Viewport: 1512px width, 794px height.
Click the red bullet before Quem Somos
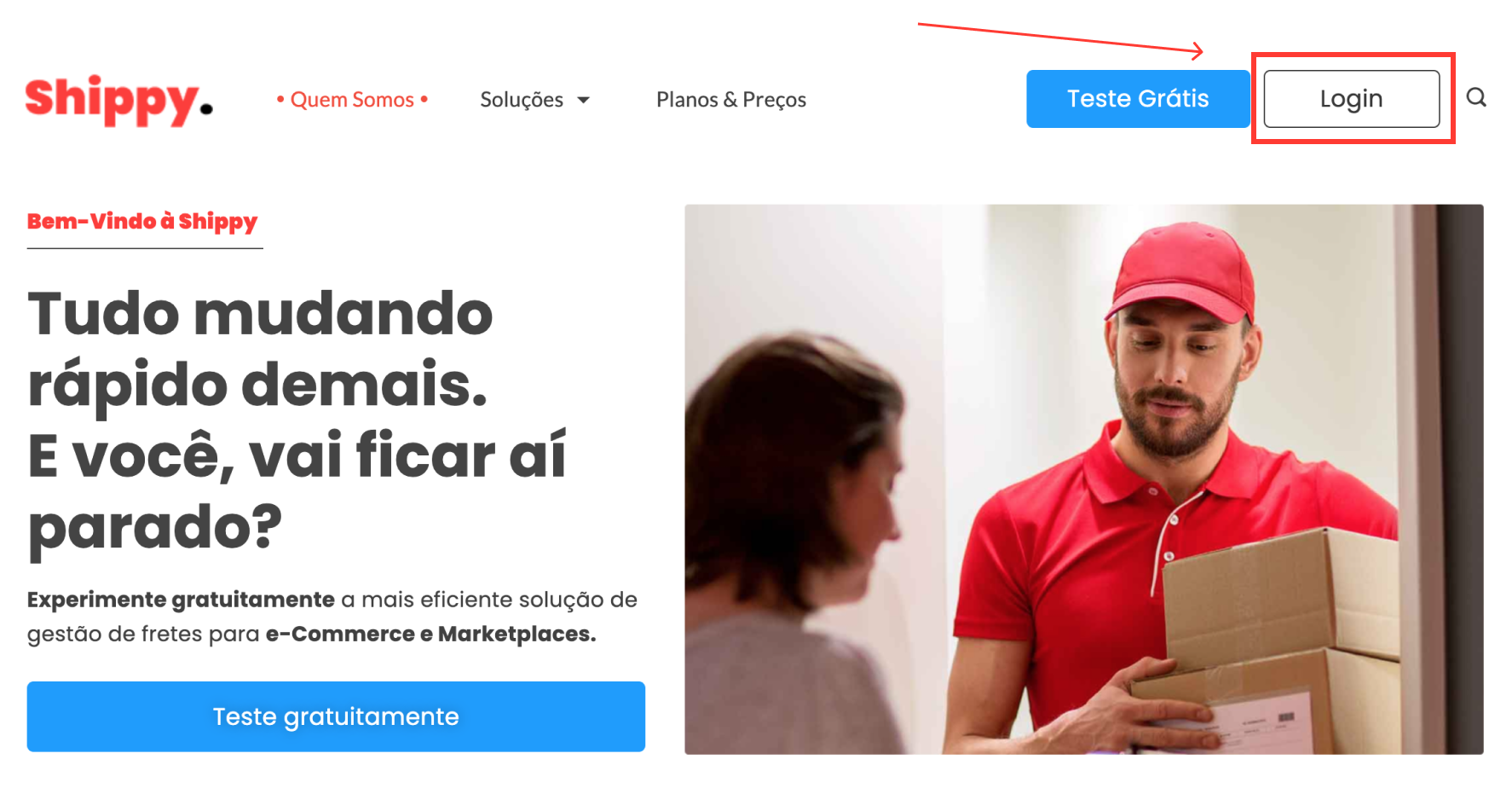[x=280, y=100]
